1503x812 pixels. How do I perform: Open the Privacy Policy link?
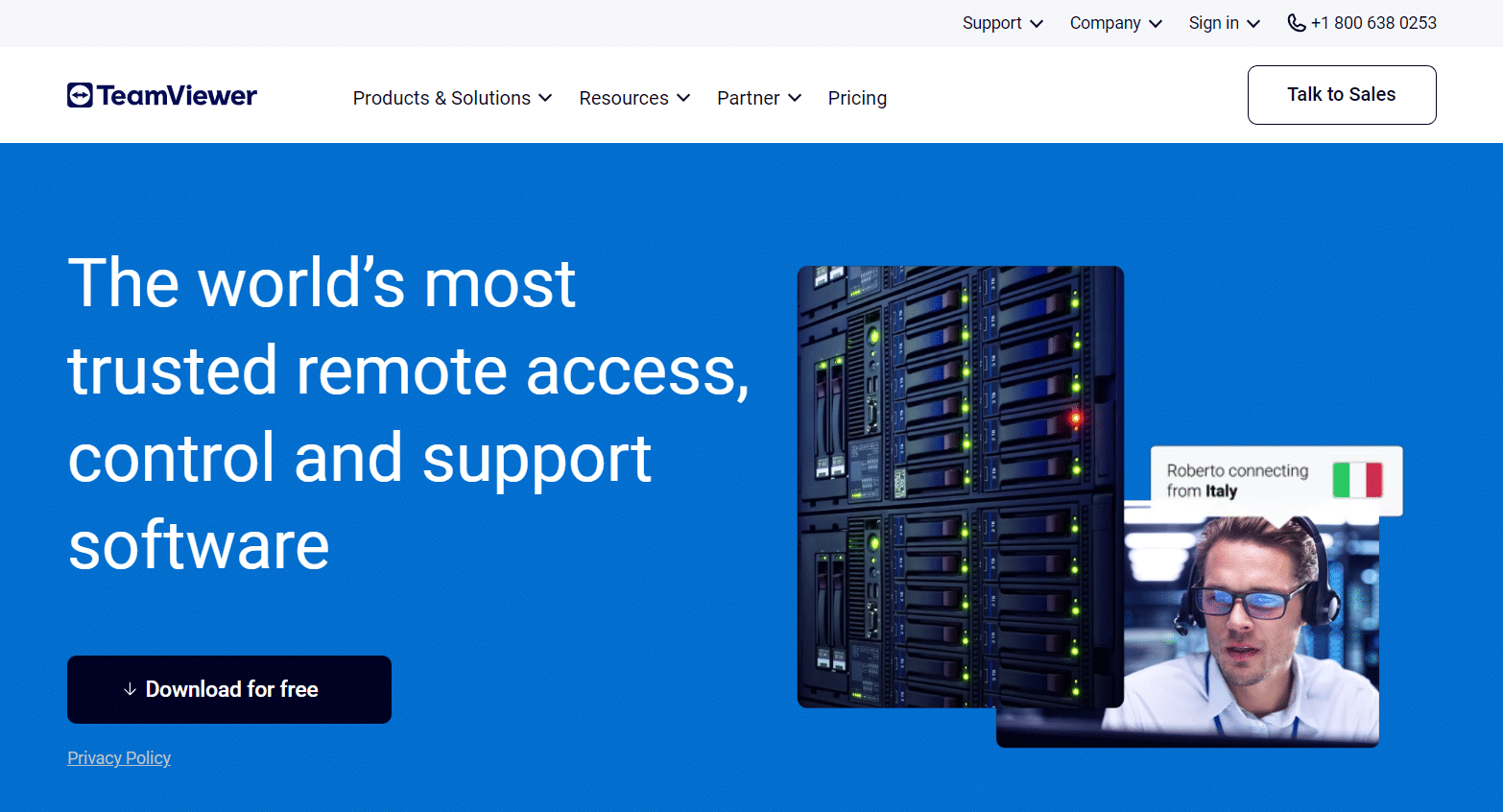[119, 758]
